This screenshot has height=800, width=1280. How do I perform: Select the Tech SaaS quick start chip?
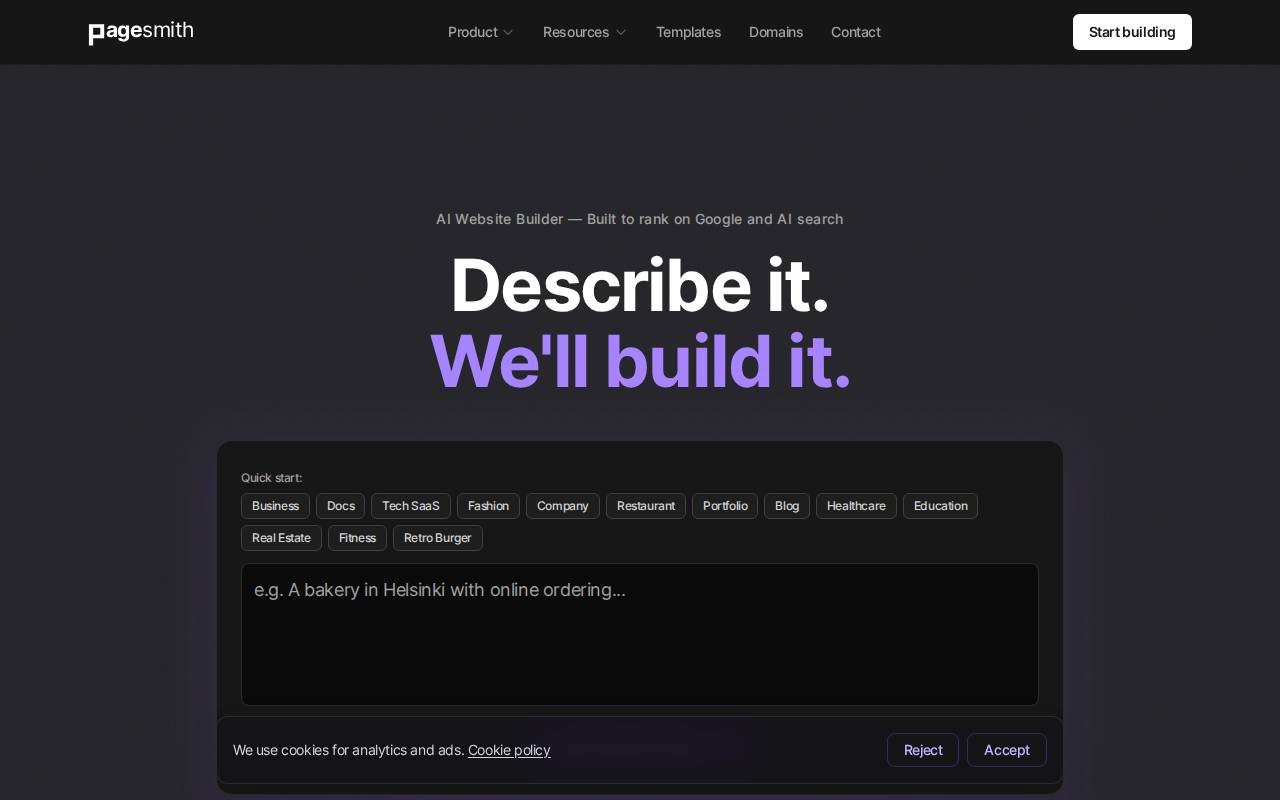[x=411, y=506]
